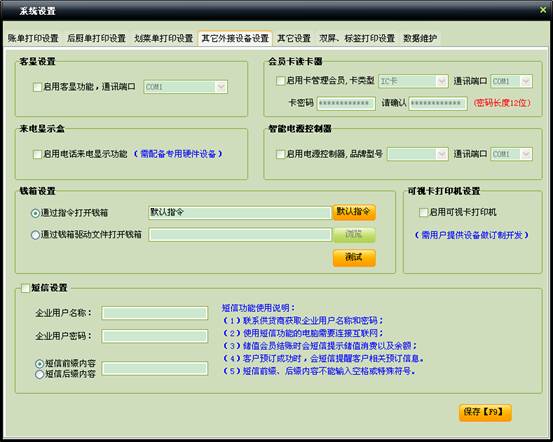The image size is (553, 442).
Task: Click the 默认指令 command text field
Action: click(x=239, y=213)
